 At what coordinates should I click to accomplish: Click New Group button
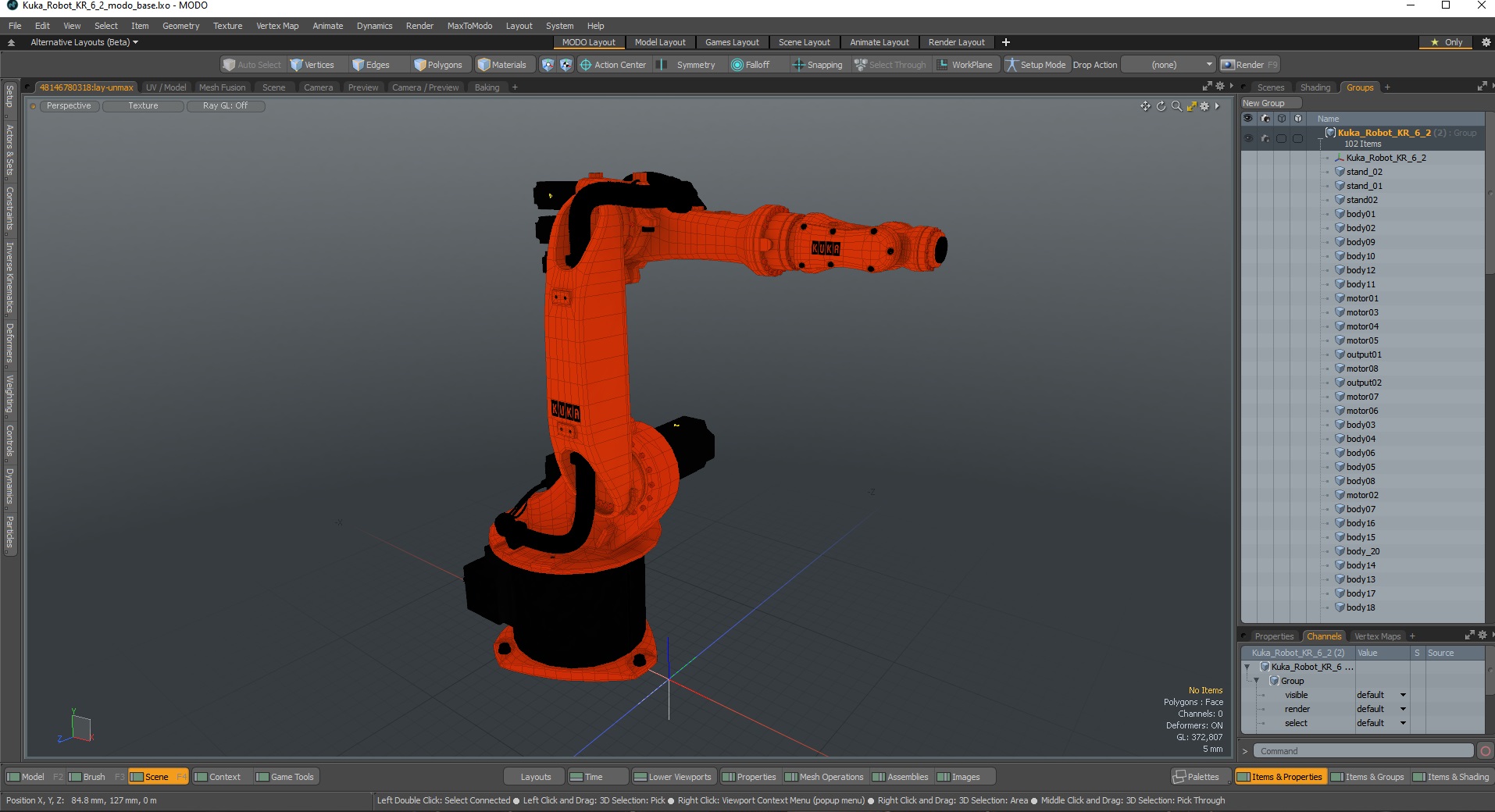[x=1270, y=103]
